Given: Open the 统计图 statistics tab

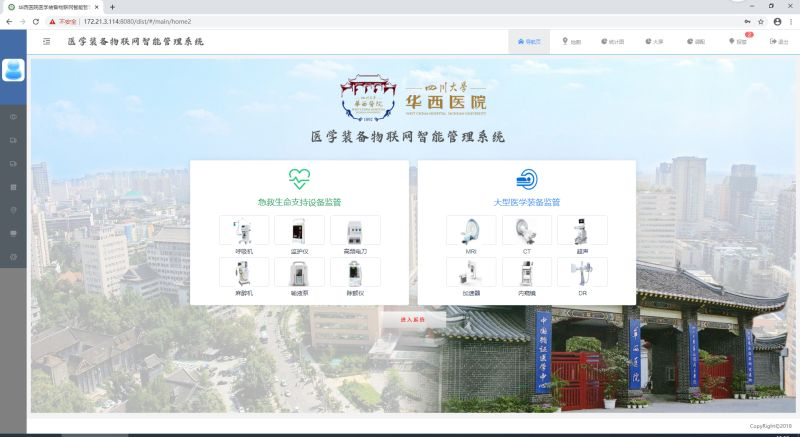Looking at the screenshot, I should pyautogui.click(x=612, y=42).
